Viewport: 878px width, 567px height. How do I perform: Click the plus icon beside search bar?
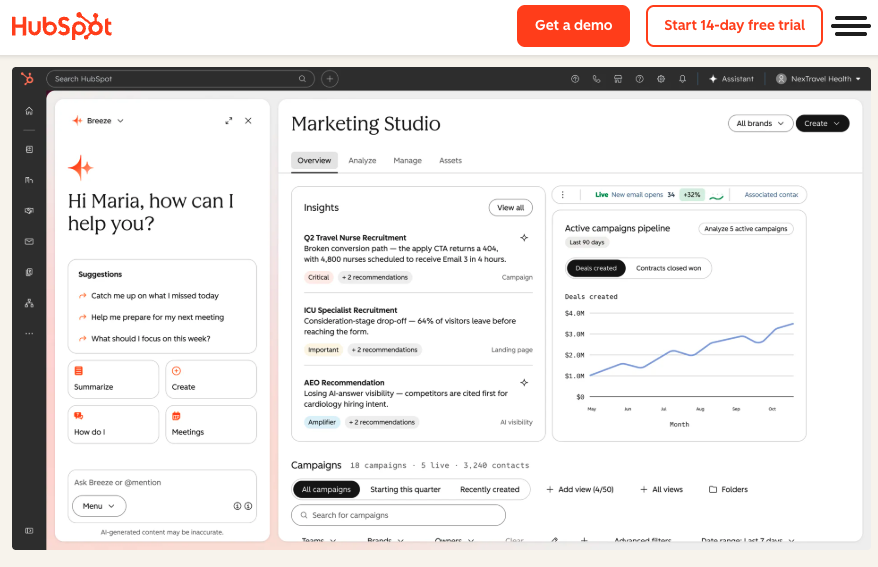point(330,79)
